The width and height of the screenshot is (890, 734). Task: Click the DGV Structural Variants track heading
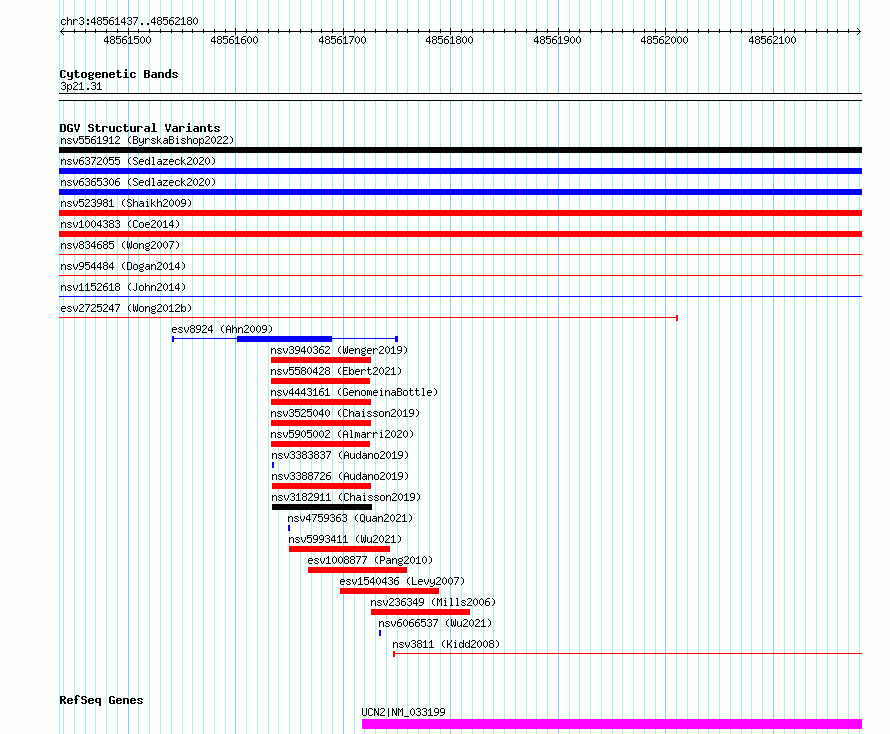(140, 128)
